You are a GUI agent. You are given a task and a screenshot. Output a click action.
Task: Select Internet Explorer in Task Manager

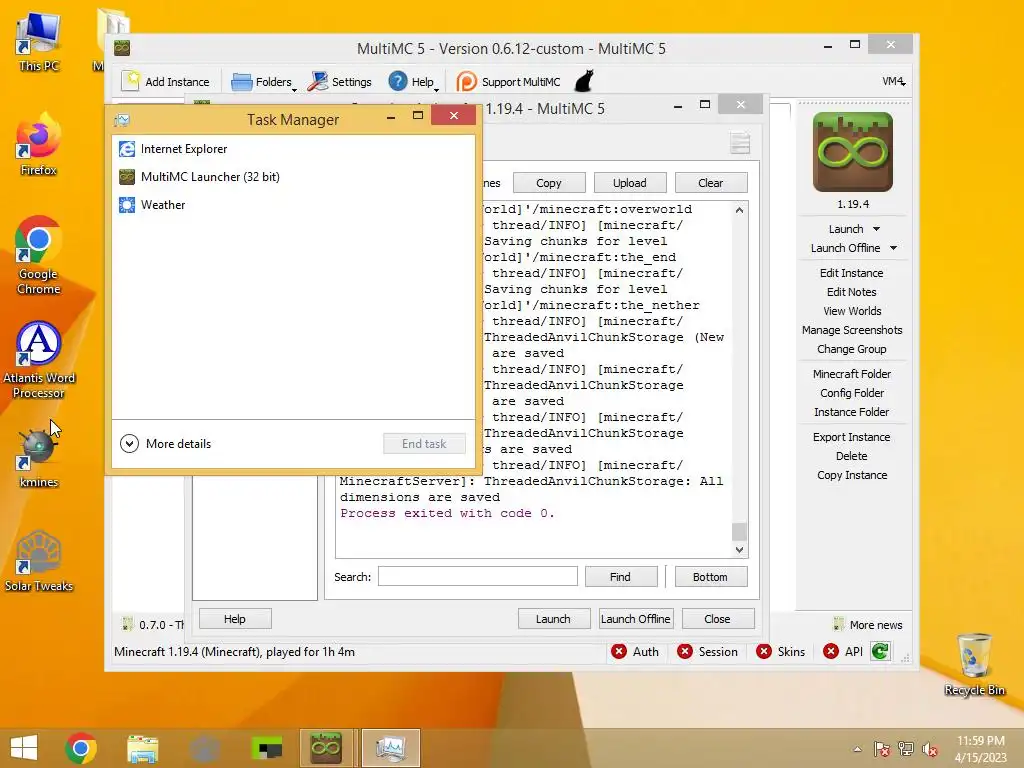(293, 149)
